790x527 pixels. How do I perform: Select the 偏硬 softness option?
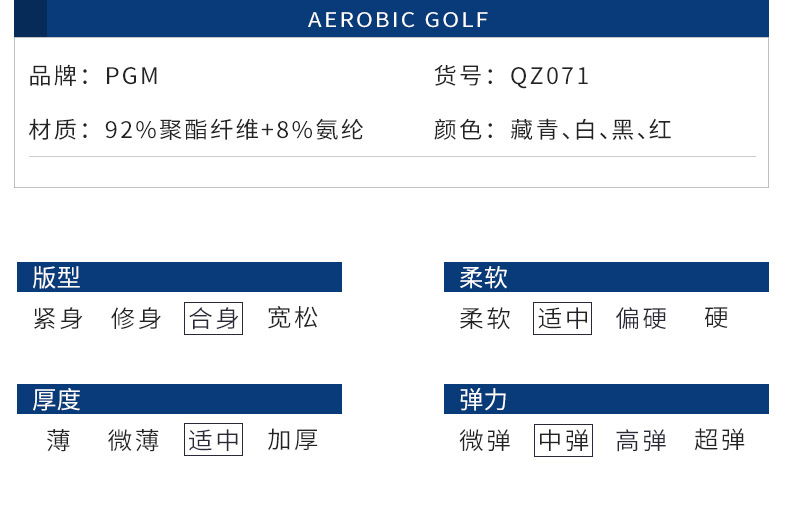coord(641,319)
